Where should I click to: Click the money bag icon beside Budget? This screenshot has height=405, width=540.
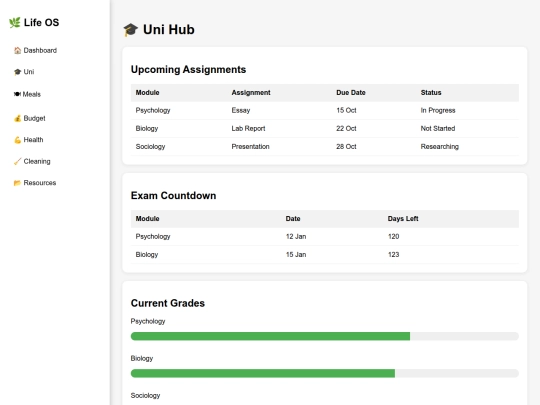17,118
